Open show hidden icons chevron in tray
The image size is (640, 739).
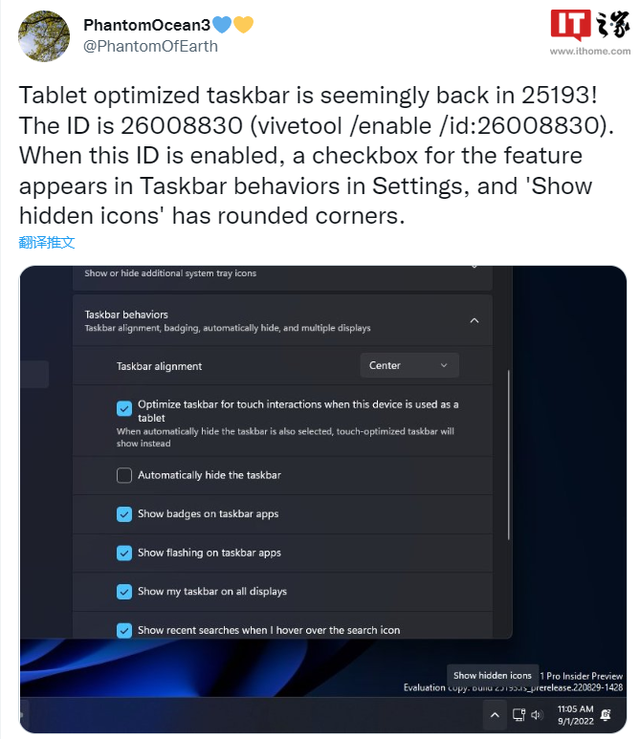pos(495,714)
